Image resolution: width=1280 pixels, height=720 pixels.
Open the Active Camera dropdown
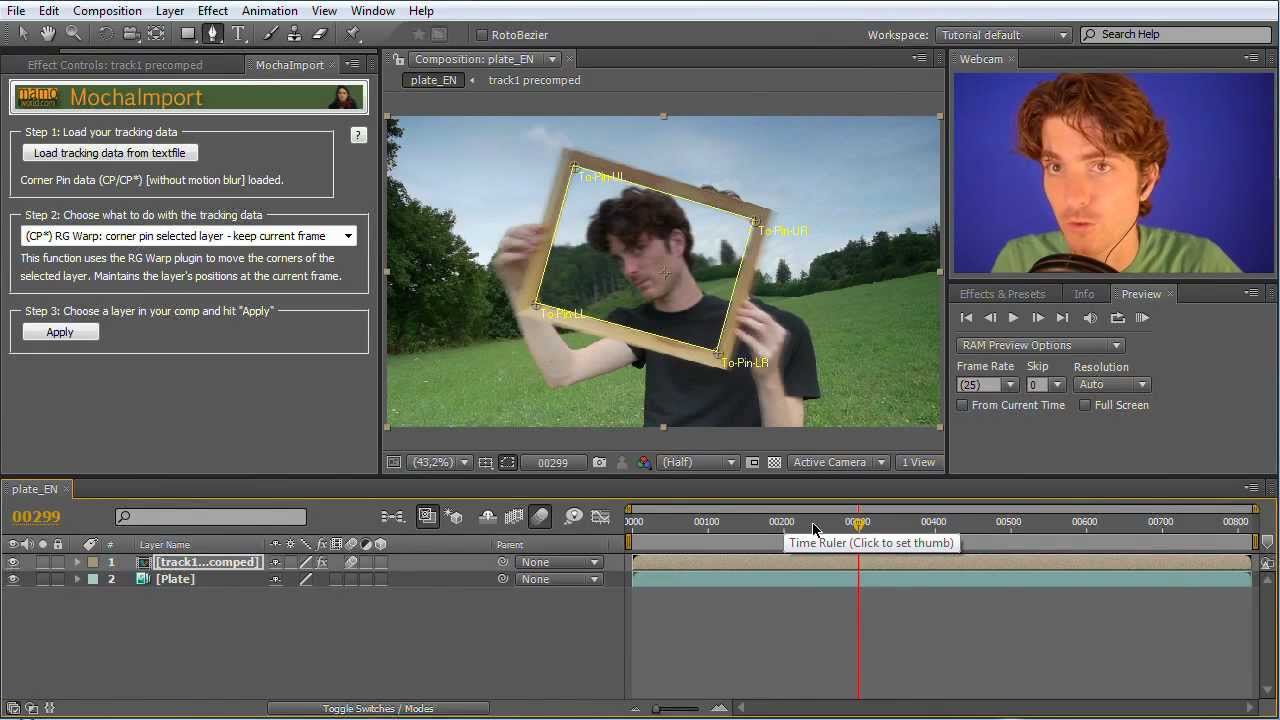click(x=838, y=462)
